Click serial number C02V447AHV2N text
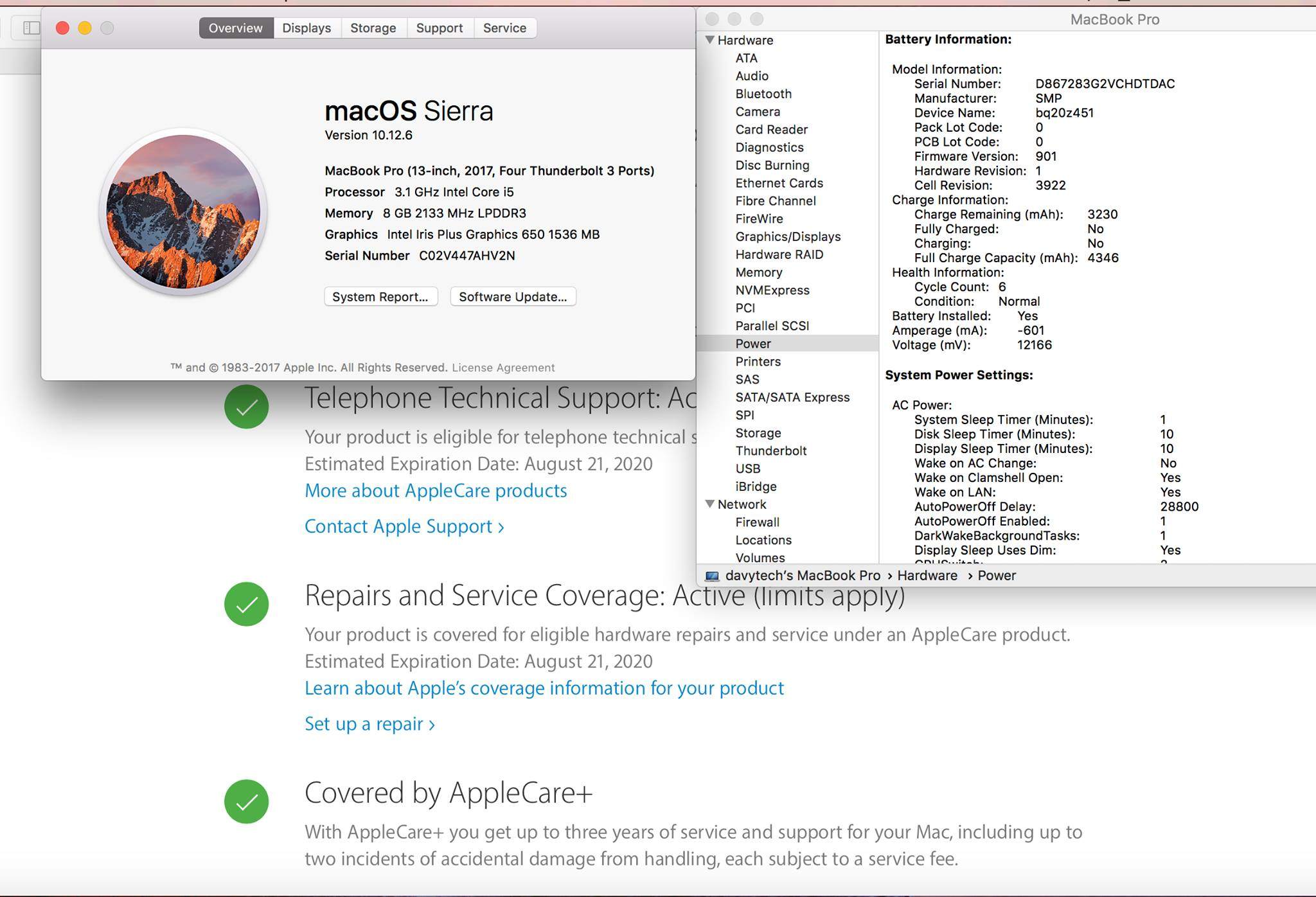The width and height of the screenshot is (1316, 897). pos(467,256)
